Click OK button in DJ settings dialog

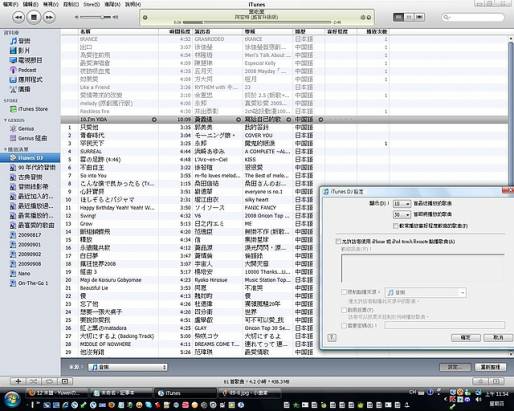[x=465, y=338]
